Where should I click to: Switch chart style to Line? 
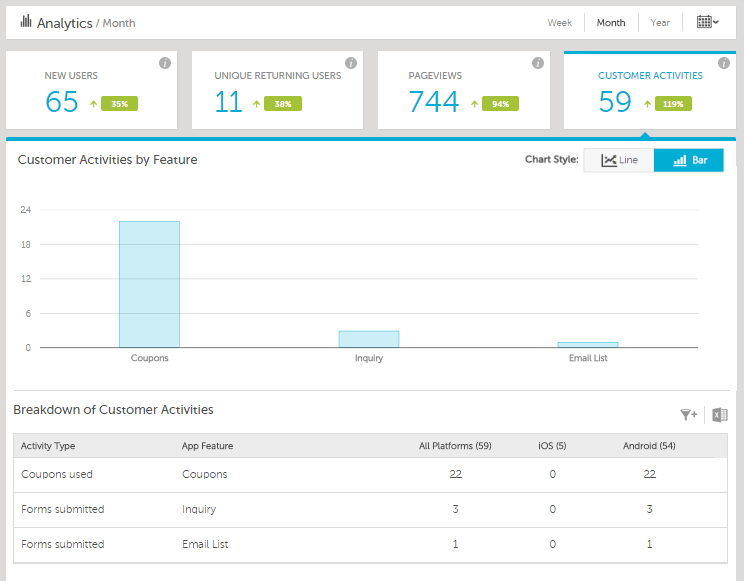(619, 160)
